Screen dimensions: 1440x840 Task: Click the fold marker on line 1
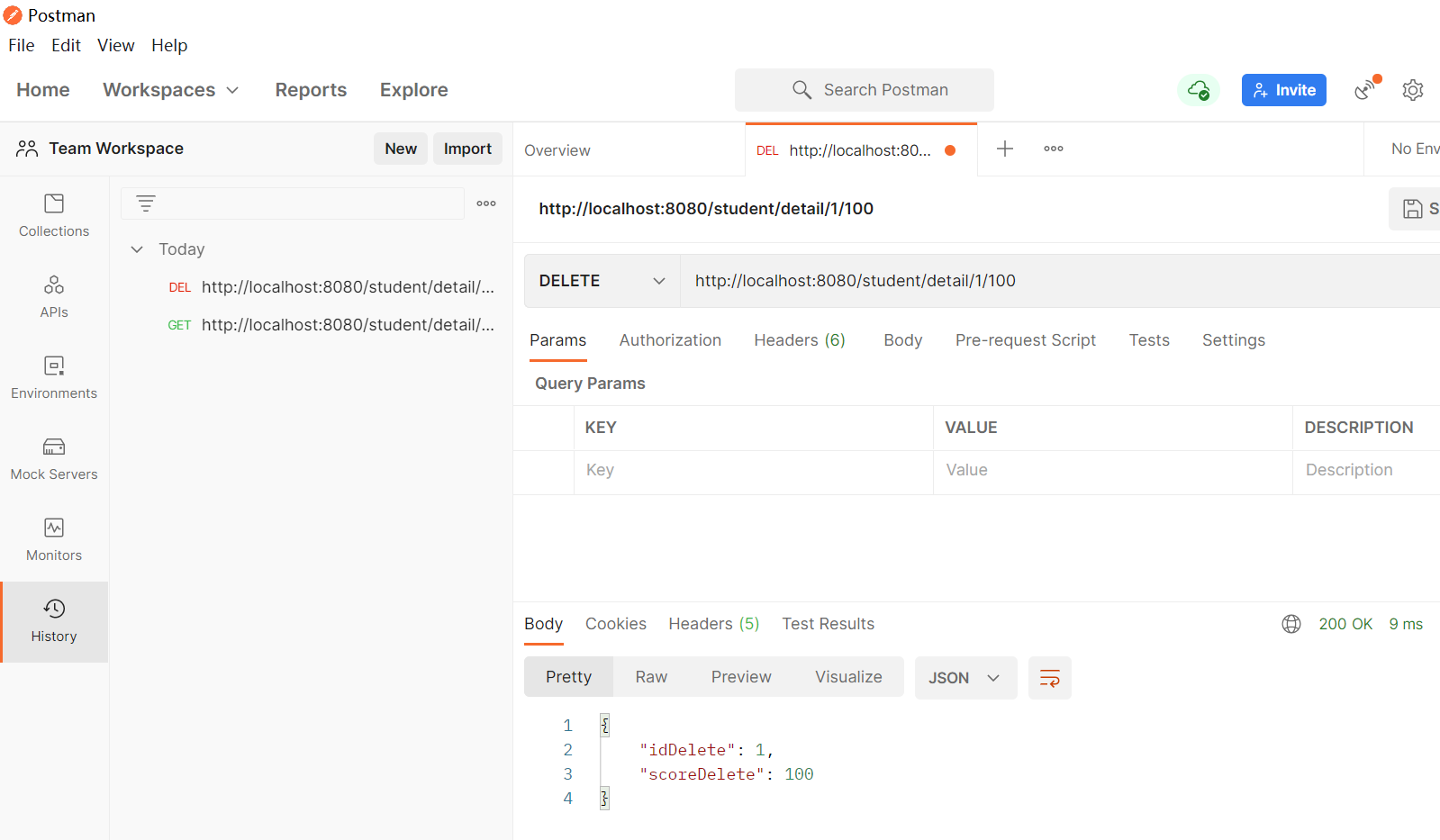tap(605, 726)
